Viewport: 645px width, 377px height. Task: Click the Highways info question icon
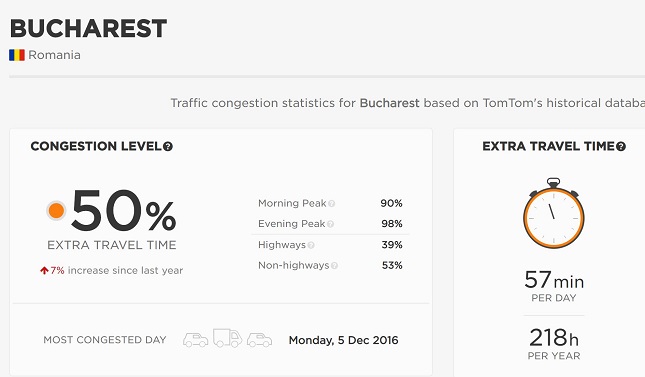[x=311, y=245]
